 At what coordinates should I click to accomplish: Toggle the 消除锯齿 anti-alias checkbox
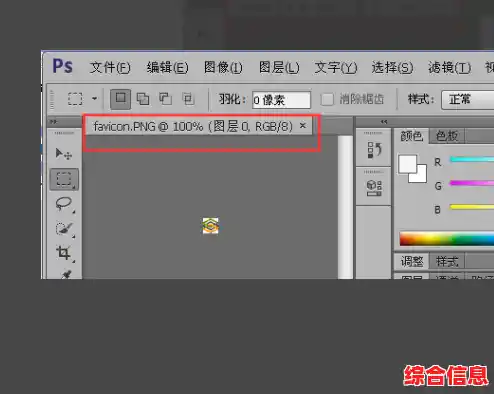pyautogui.click(x=327, y=99)
